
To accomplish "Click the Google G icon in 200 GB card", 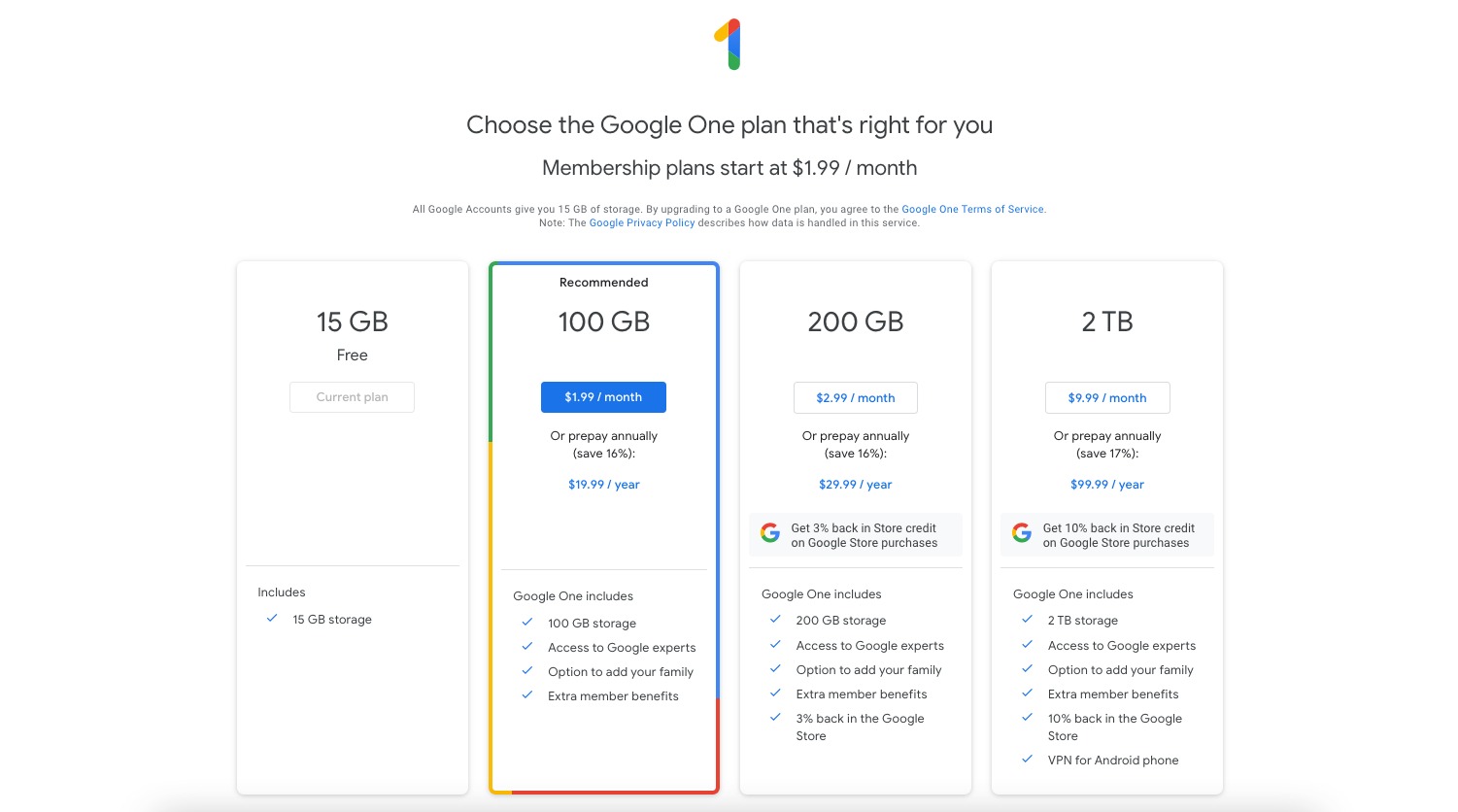I will click(x=770, y=533).
